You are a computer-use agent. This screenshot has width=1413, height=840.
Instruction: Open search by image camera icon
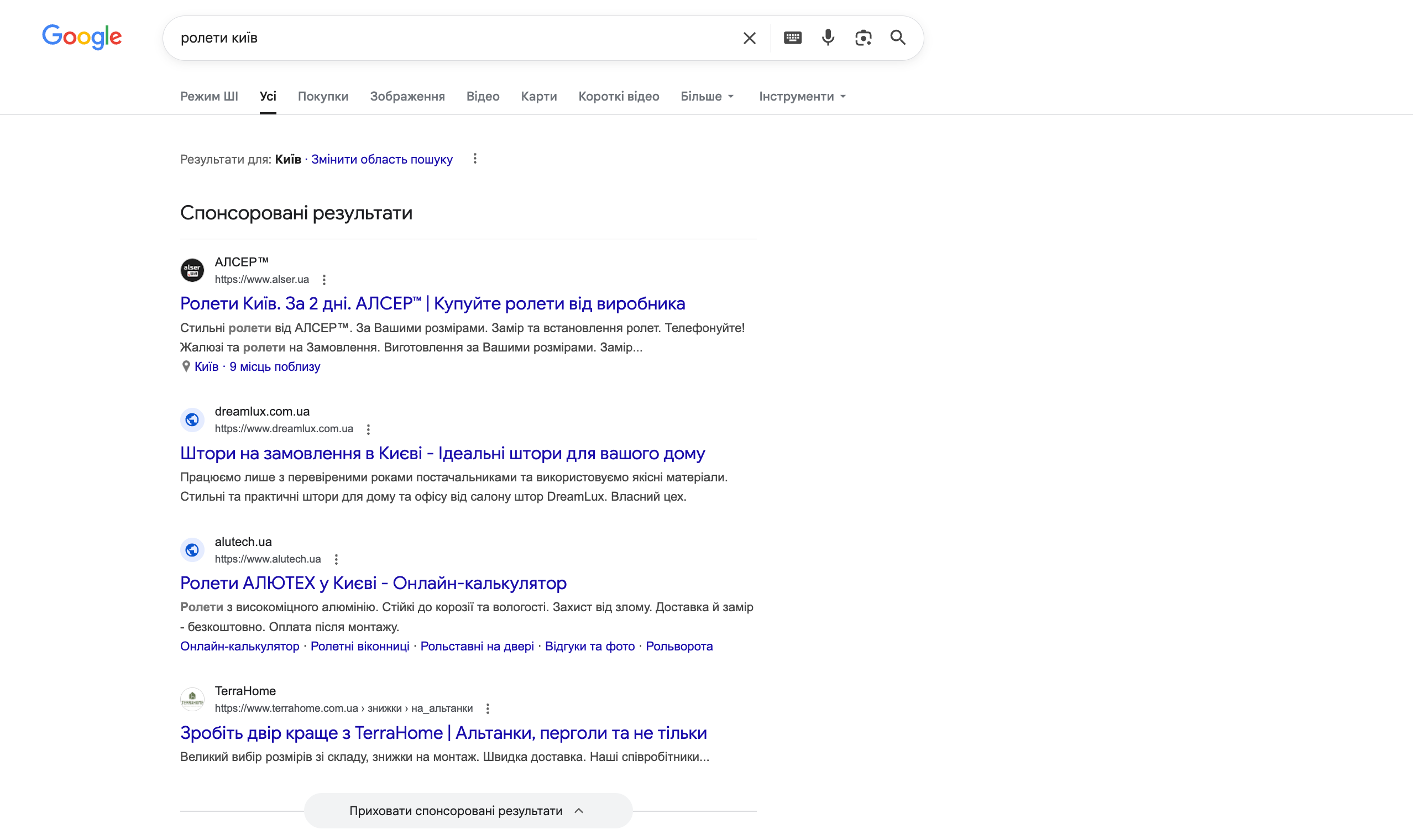click(x=863, y=38)
